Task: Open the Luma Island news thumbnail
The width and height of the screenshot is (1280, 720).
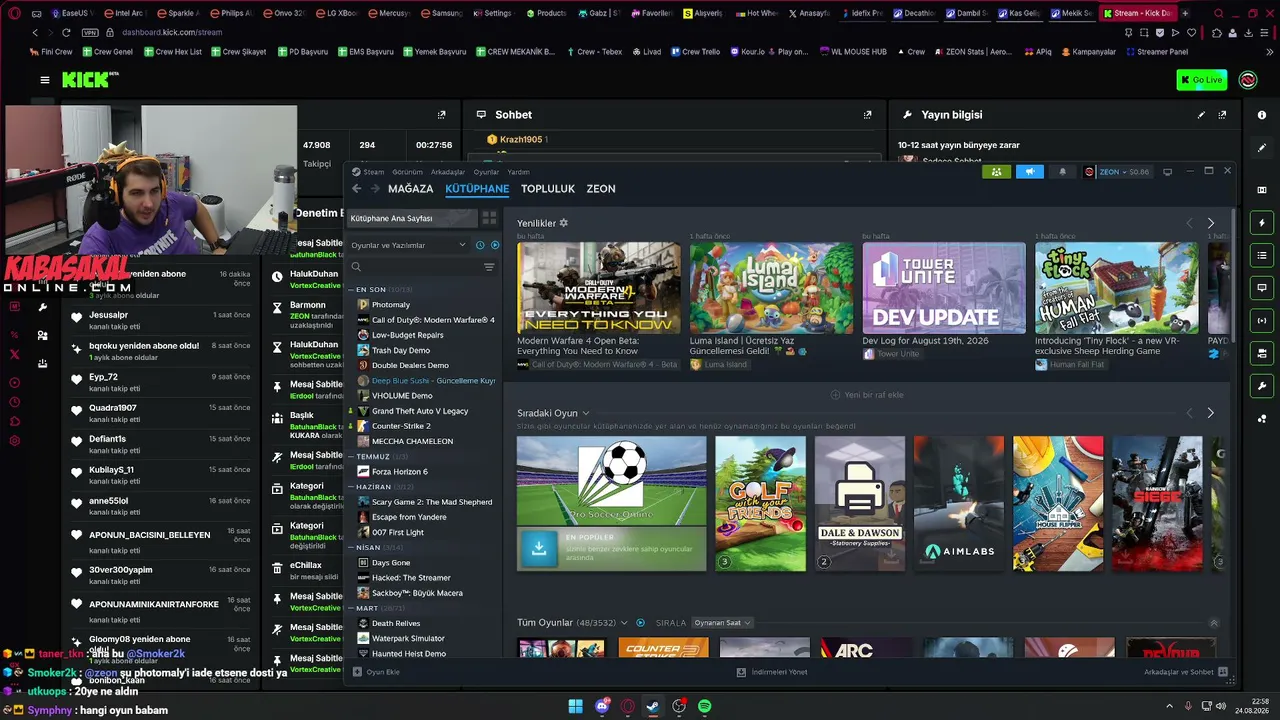Action: coord(771,288)
